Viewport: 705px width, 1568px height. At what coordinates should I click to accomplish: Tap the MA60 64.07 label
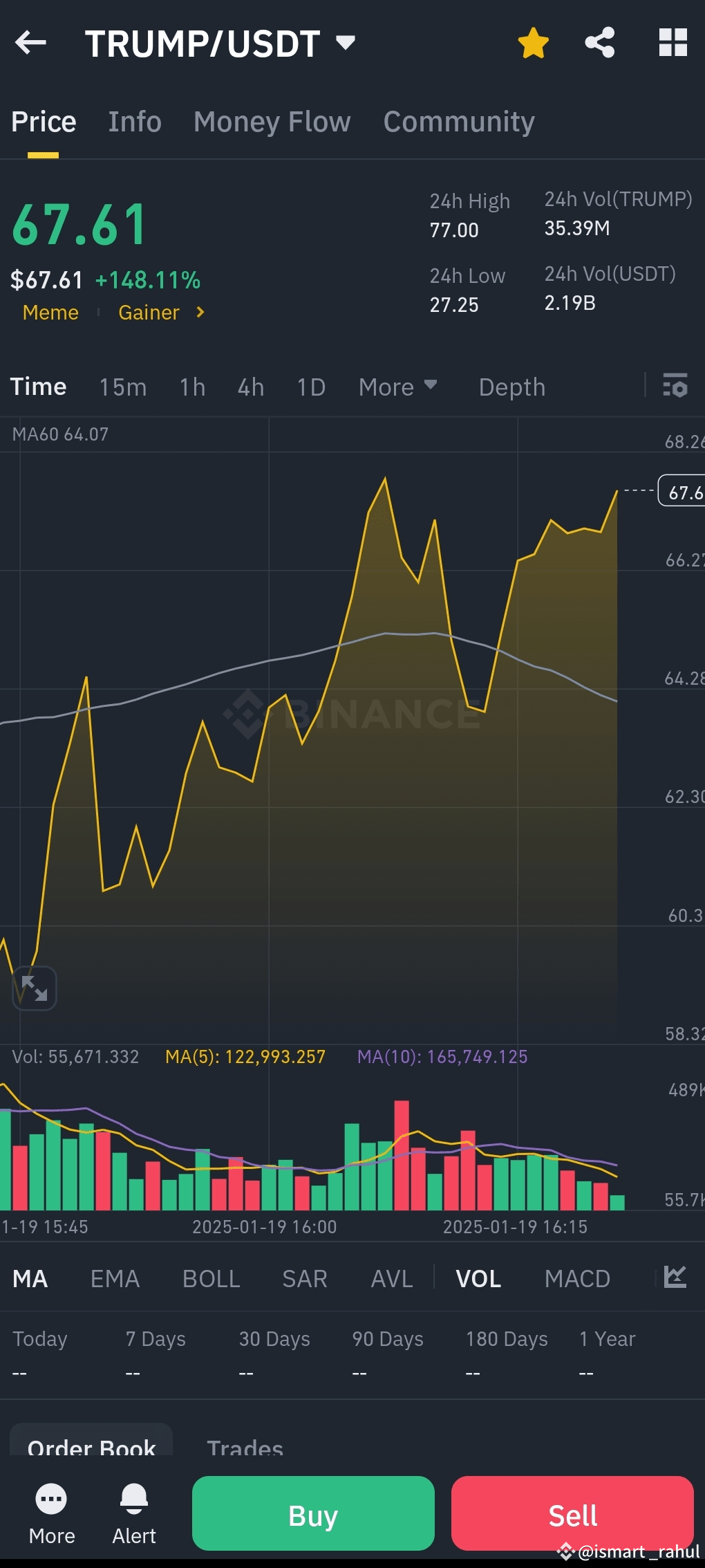60,434
